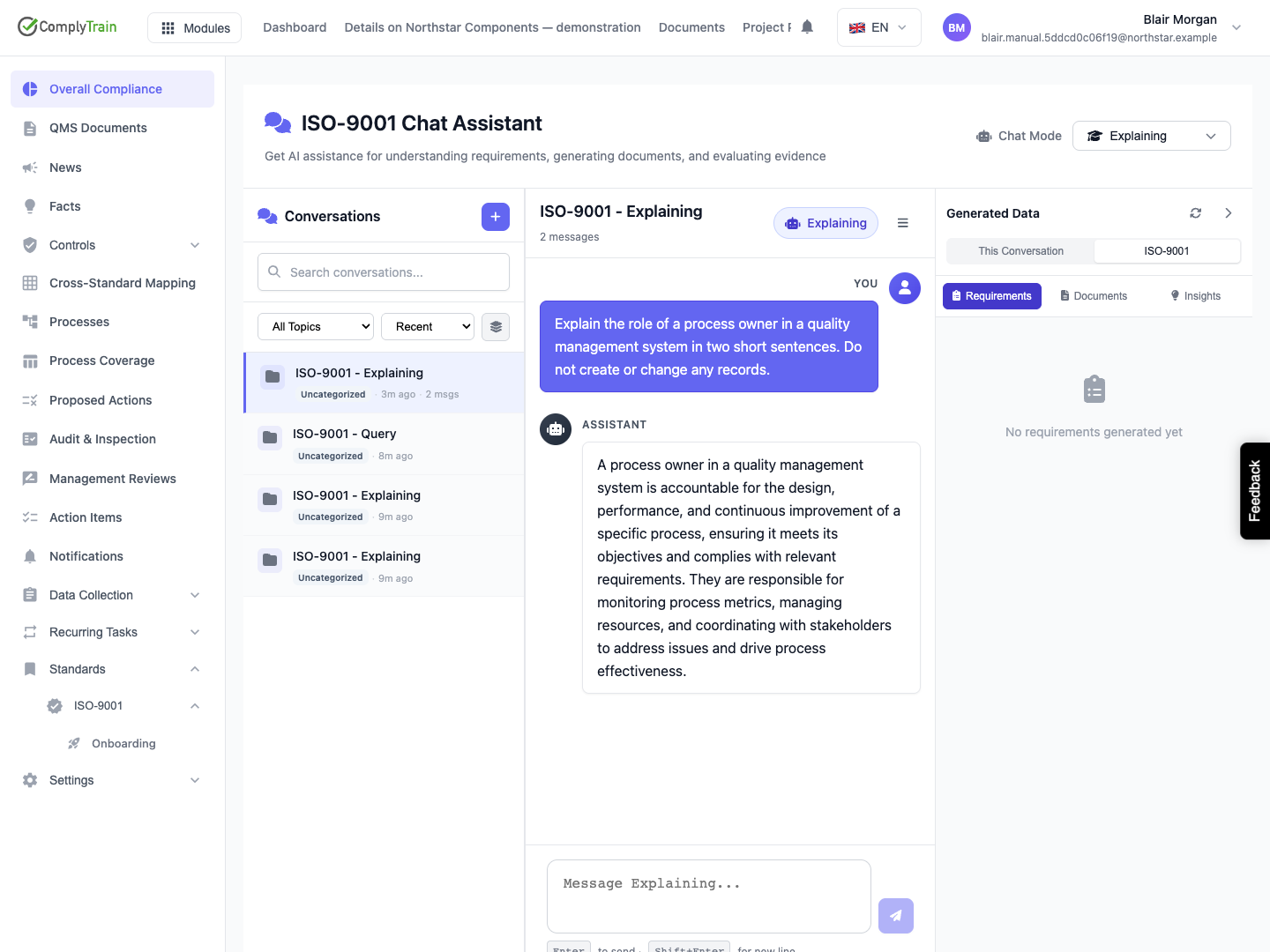Viewport: 1270px width, 952px height.
Task: Click the Processes diagram icon
Action: [30, 322]
